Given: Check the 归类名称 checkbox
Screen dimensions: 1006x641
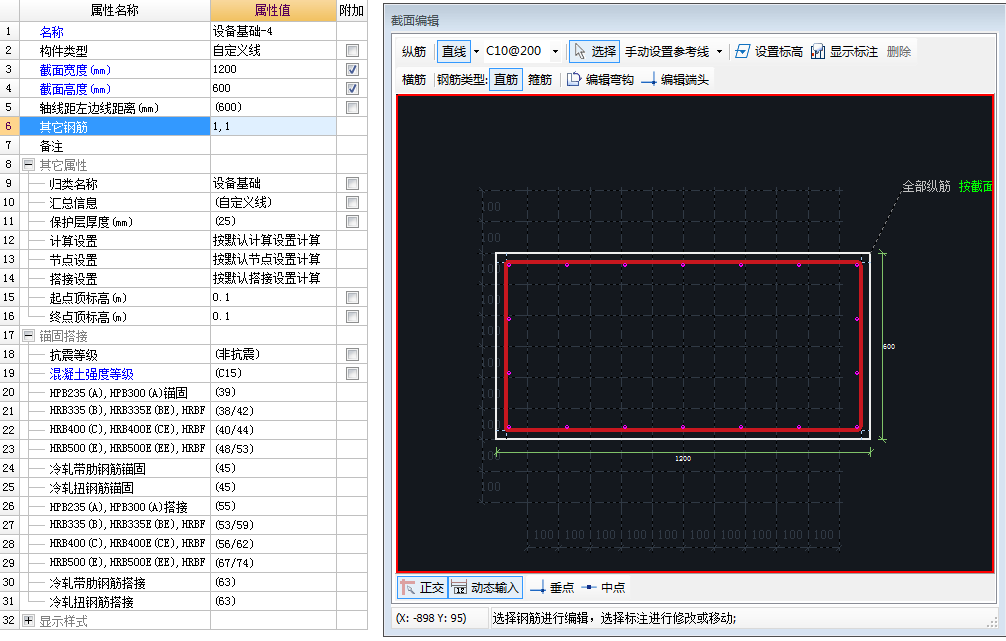Looking at the screenshot, I should click(352, 184).
